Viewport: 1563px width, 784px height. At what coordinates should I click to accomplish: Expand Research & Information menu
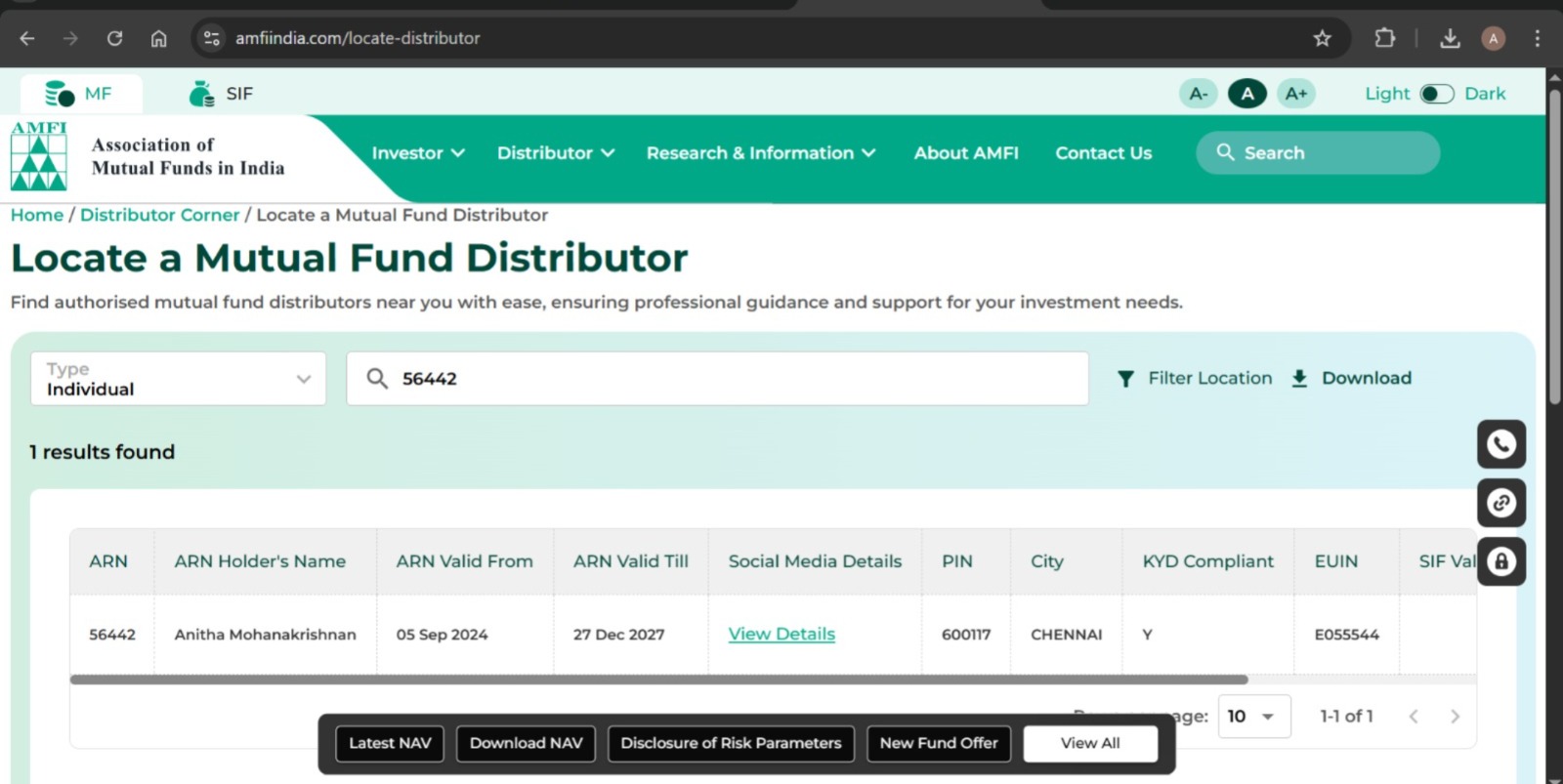(761, 153)
